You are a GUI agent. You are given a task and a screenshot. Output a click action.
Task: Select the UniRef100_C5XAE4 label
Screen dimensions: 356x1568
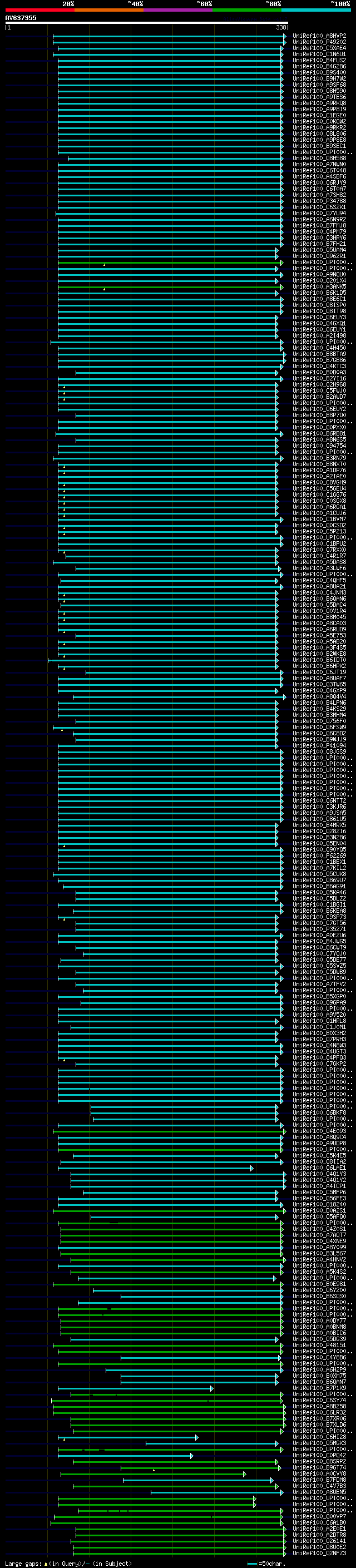pos(319,48)
